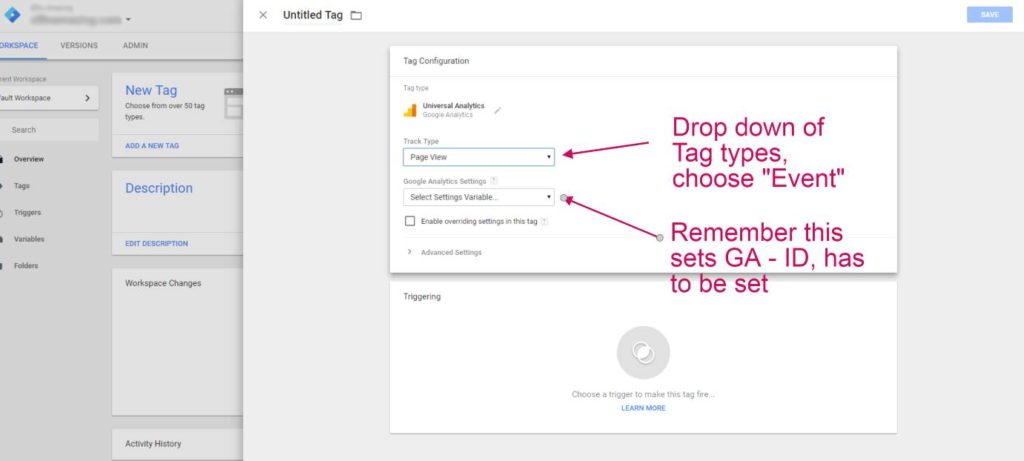Screen dimensions: 1024x461
Task: Click the Description card heading
Action: [159, 188]
